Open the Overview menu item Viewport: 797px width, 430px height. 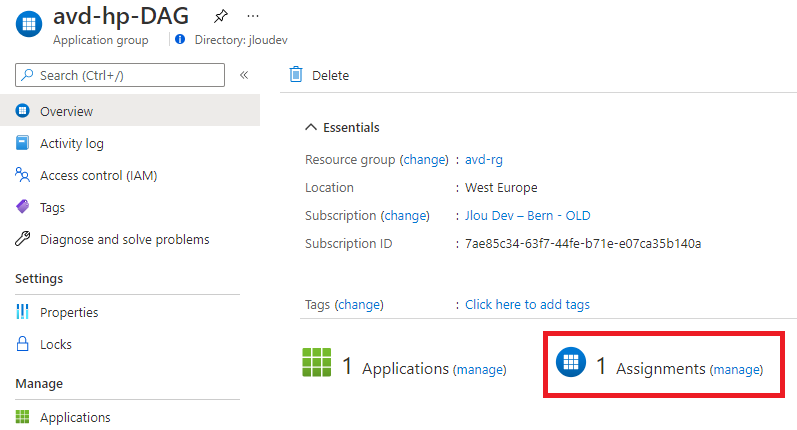(x=130, y=110)
